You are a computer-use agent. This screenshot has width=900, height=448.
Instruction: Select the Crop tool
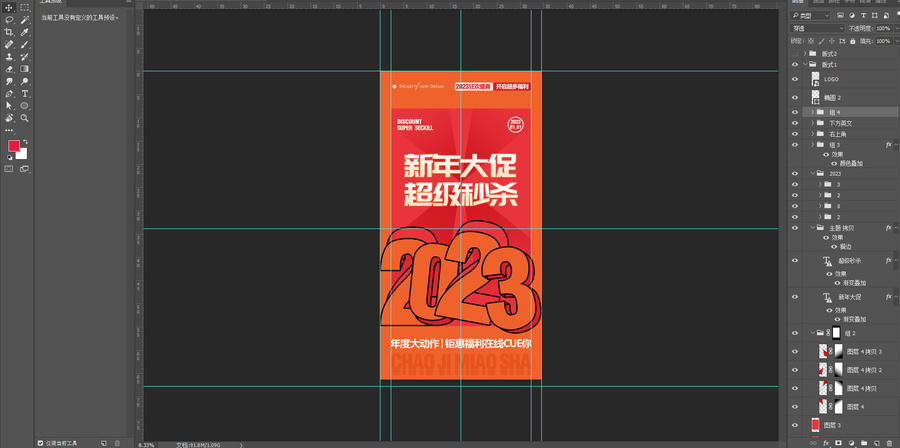(x=9, y=32)
